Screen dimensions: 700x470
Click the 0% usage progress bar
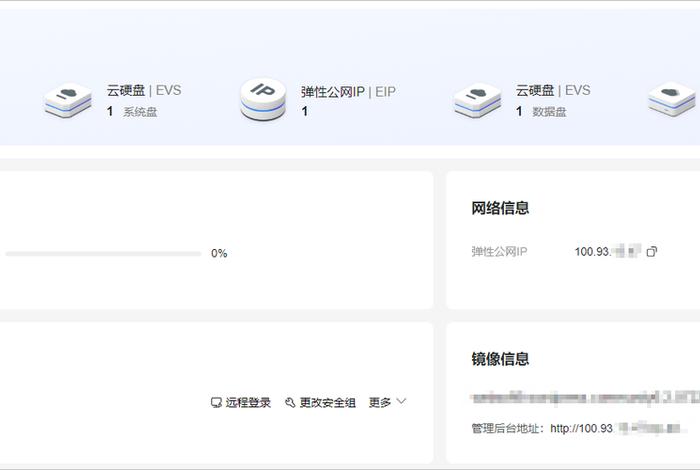pyautogui.click(x=104, y=254)
